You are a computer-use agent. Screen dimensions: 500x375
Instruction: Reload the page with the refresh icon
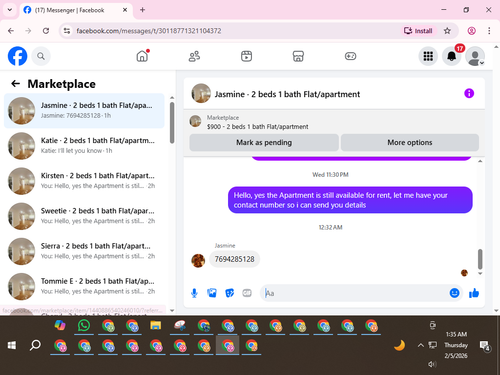click(x=46, y=31)
